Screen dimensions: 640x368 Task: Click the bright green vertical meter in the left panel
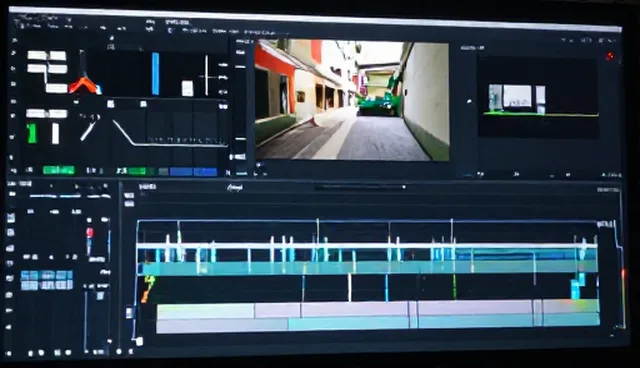pyautogui.click(x=32, y=133)
